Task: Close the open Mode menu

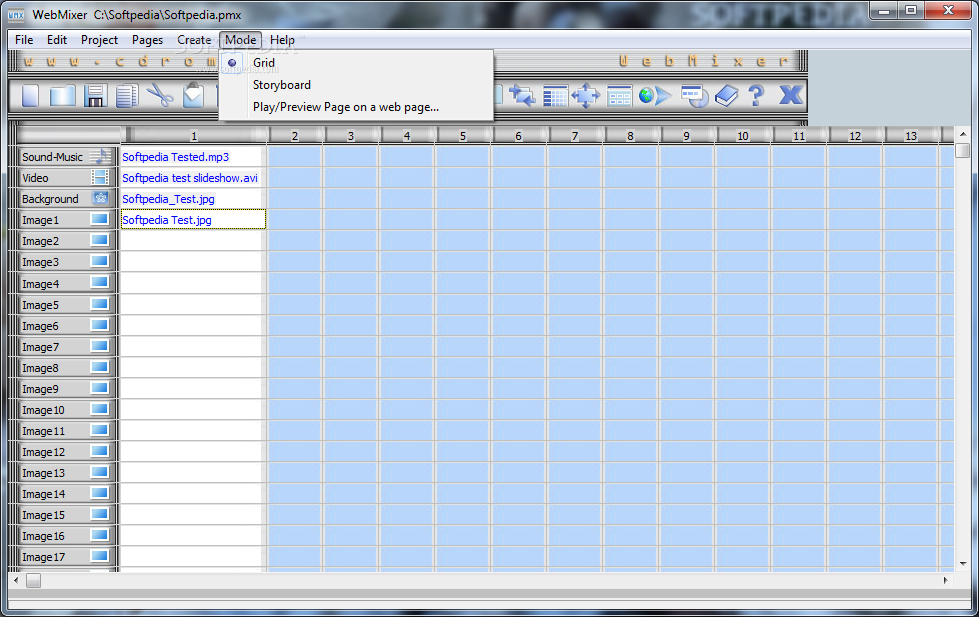Action: 240,40
